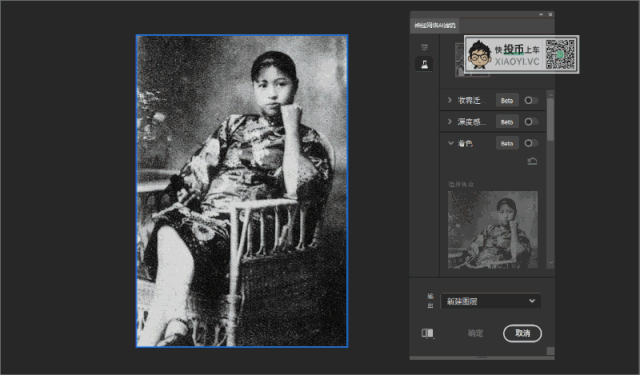Image resolution: width=640 pixels, height=375 pixels.
Task: Collapse the 着色 filter section
Action: point(451,143)
